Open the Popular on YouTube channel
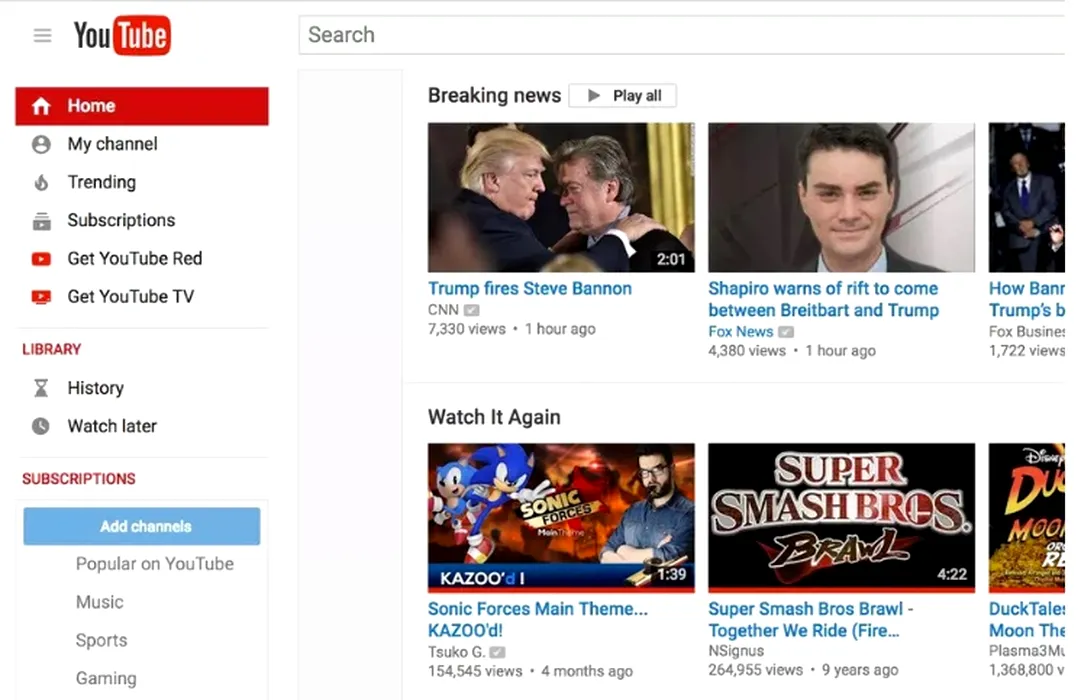The image size is (1081, 700). coord(154,564)
